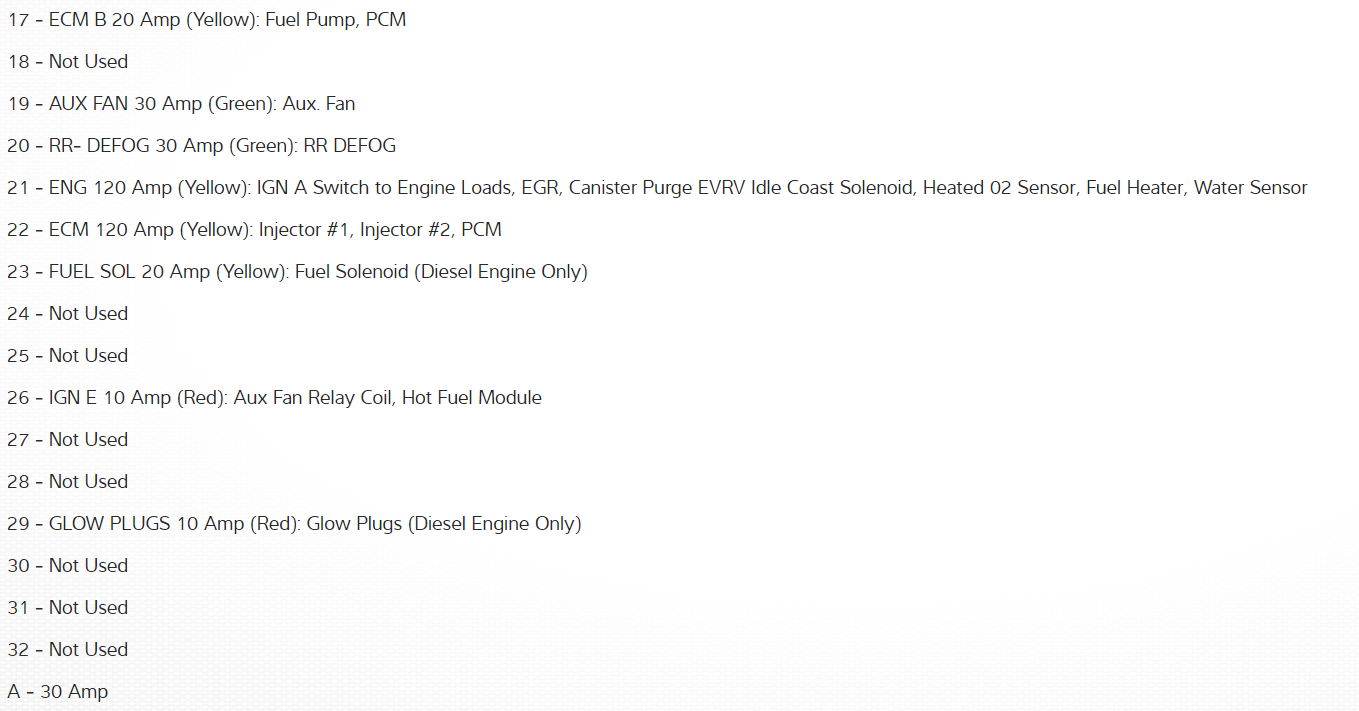1359x711 pixels.
Task: Click the AUX FAN 30 Amp entry
Action: pos(181,103)
